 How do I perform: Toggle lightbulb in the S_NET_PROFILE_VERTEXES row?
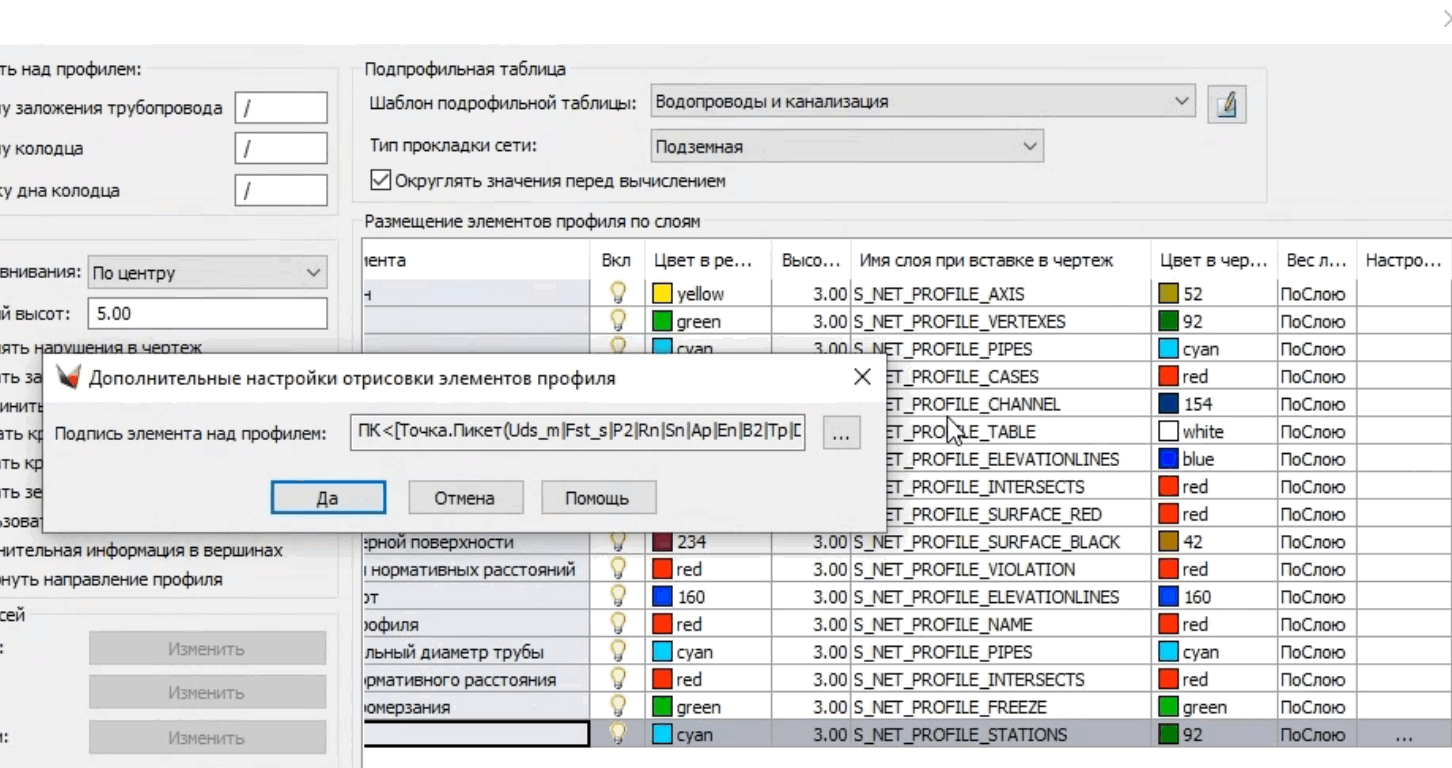[618, 321]
